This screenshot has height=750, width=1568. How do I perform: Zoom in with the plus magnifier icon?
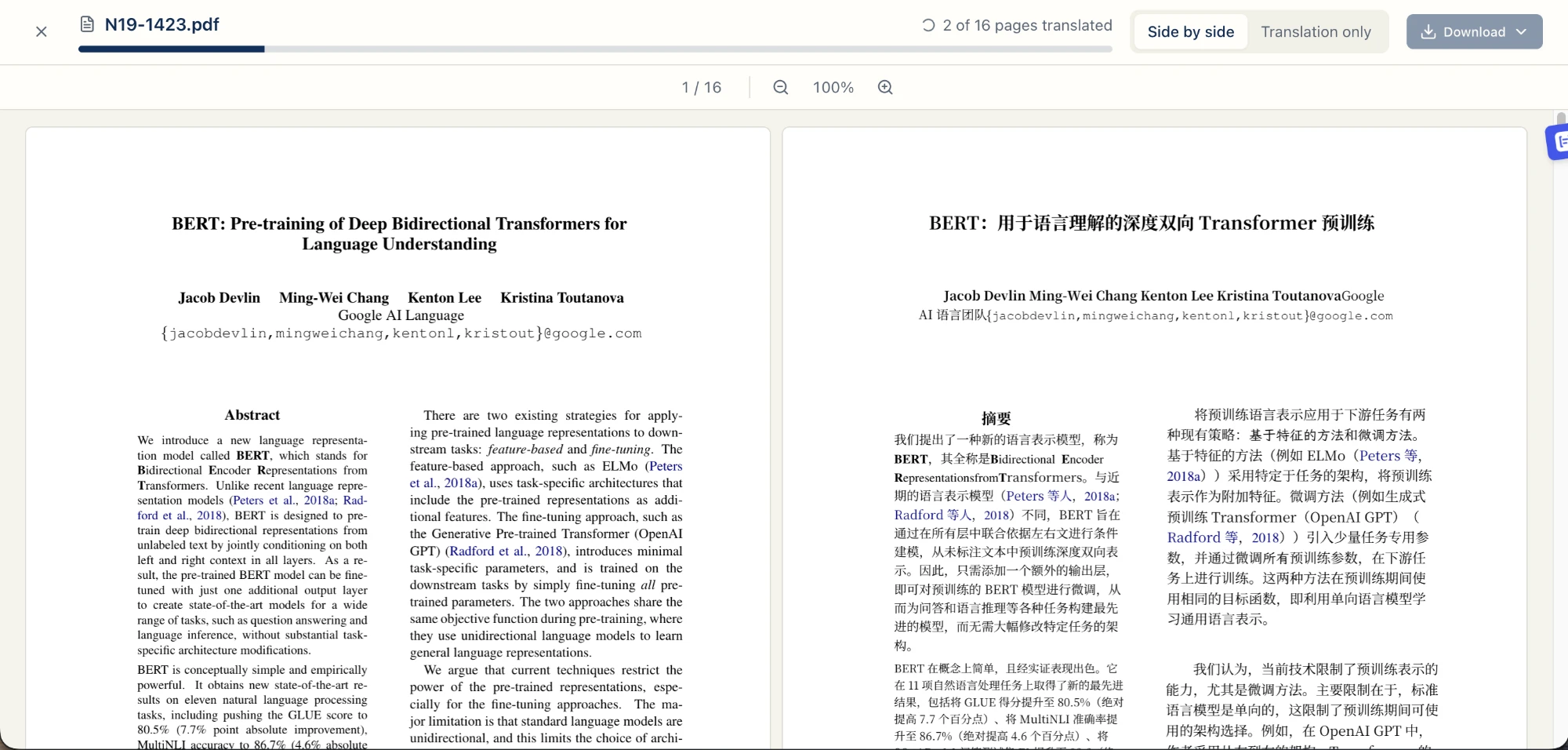885,87
